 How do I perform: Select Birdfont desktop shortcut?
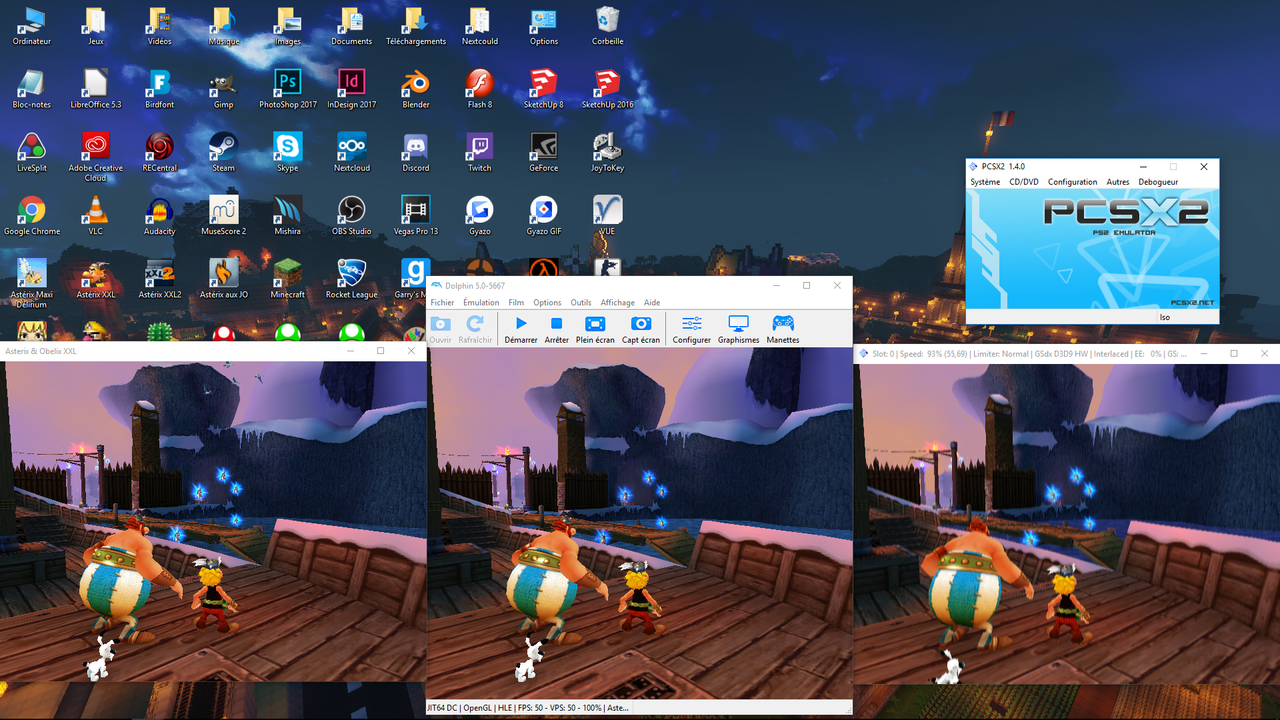tap(160, 89)
